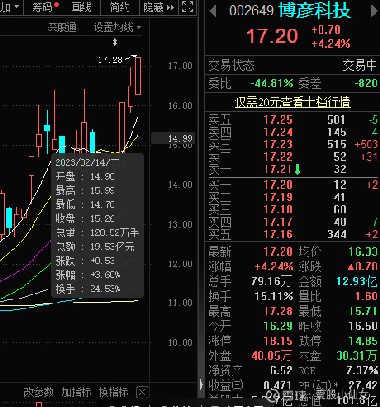This screenshot has width=380, height=407.
Task: Select 改参数 in indicator menu
Action: [38, 392]
